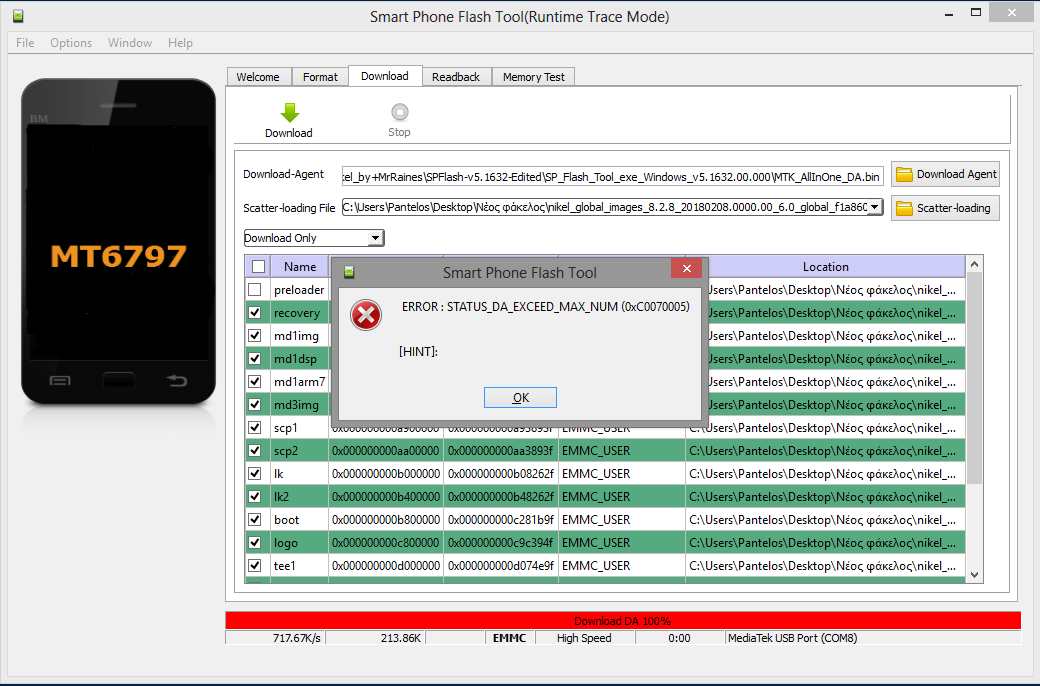Close the error dialog with red X
Screen dimensions: 1040x686
(x=685, y=271)
